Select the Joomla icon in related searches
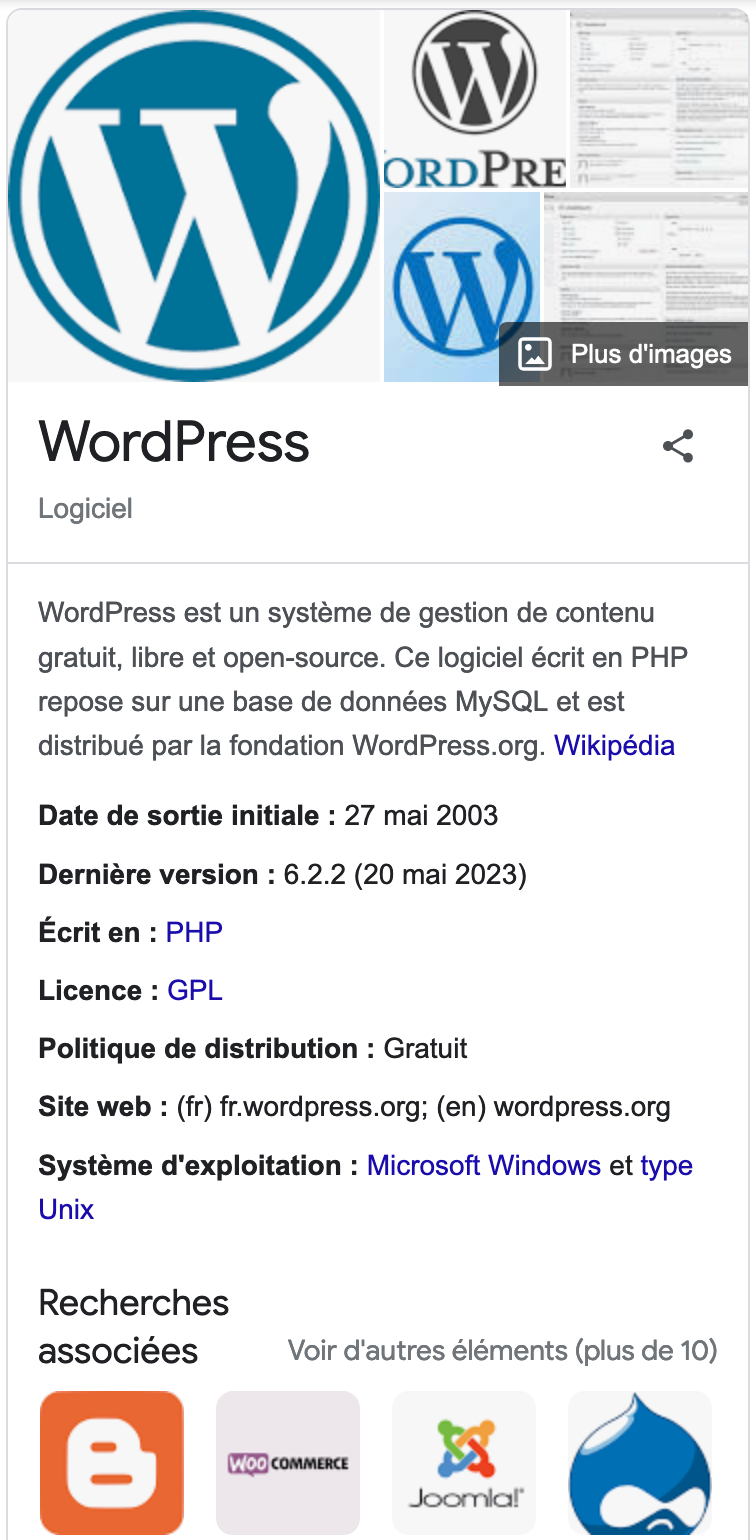The image size is (756, 1540). (x=464, y=1463)
